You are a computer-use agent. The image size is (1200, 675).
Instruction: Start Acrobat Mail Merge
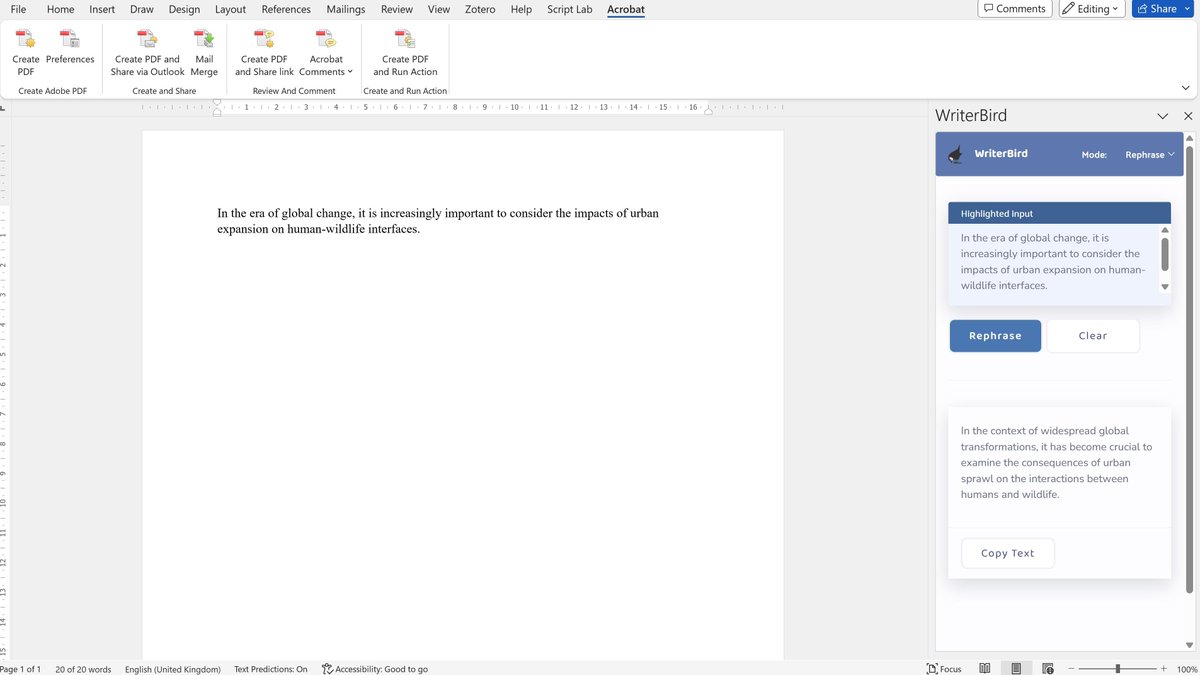[204, 52]
